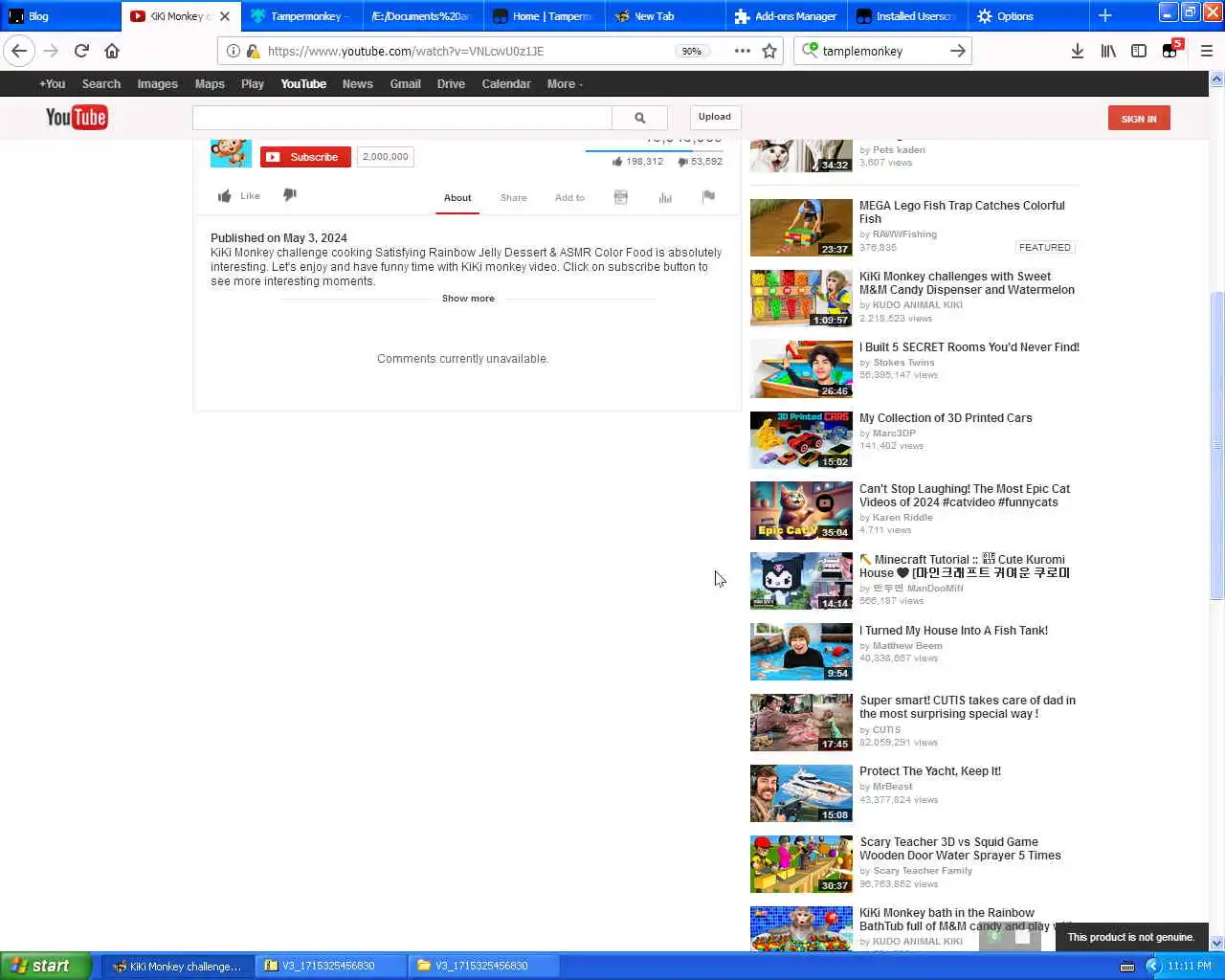Viewport: 1225px width, 980px height.
Task: Open the Can't Stop Laughing cat video thumbnail
Action: 801,511
